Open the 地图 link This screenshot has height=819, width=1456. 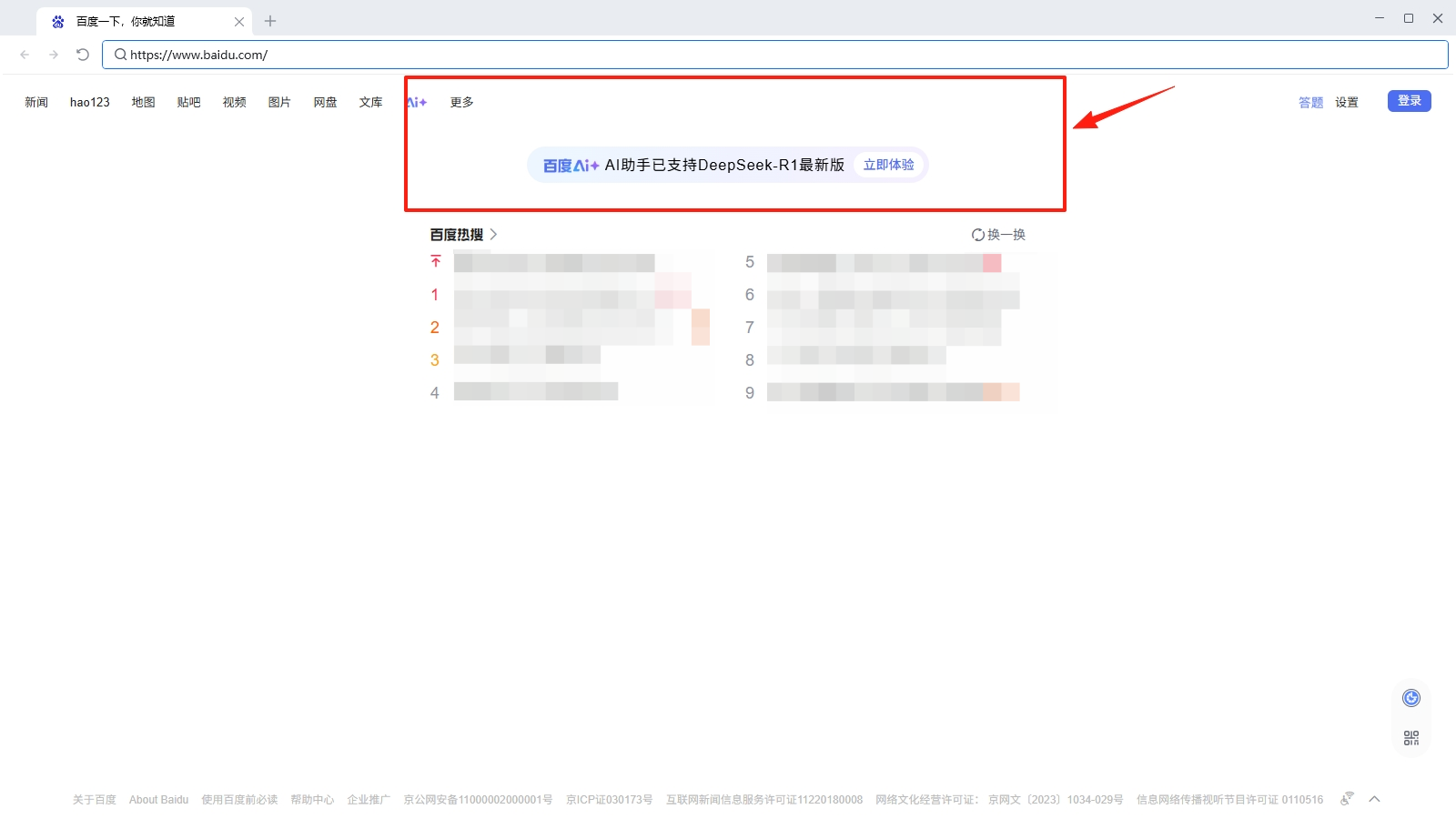point(144,102)
